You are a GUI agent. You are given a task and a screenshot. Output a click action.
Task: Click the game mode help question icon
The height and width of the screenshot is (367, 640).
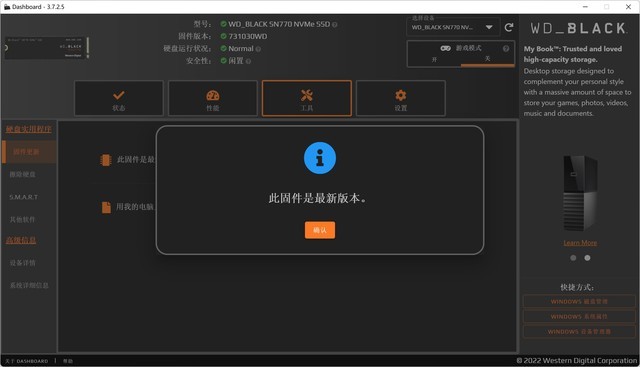coord(506,48)
